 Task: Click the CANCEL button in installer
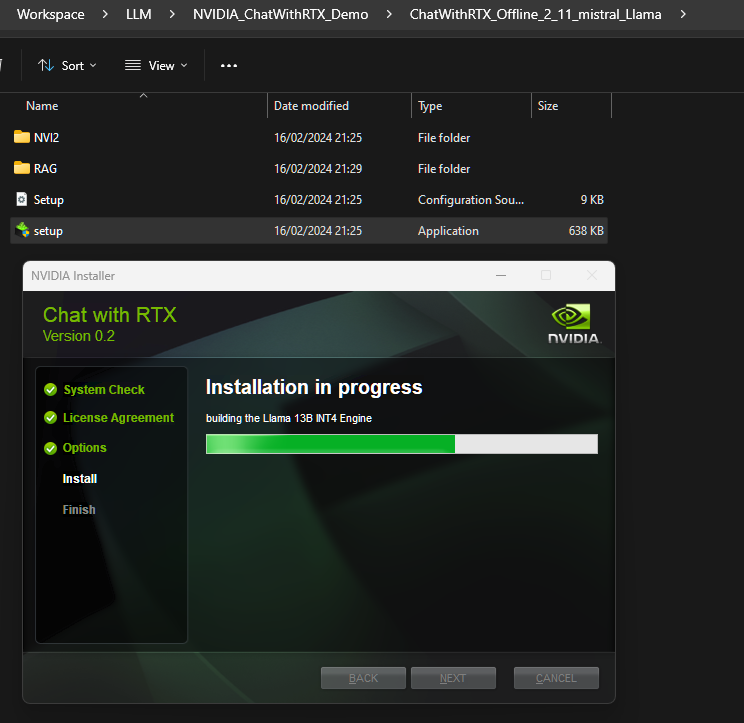tap(556, 678)
